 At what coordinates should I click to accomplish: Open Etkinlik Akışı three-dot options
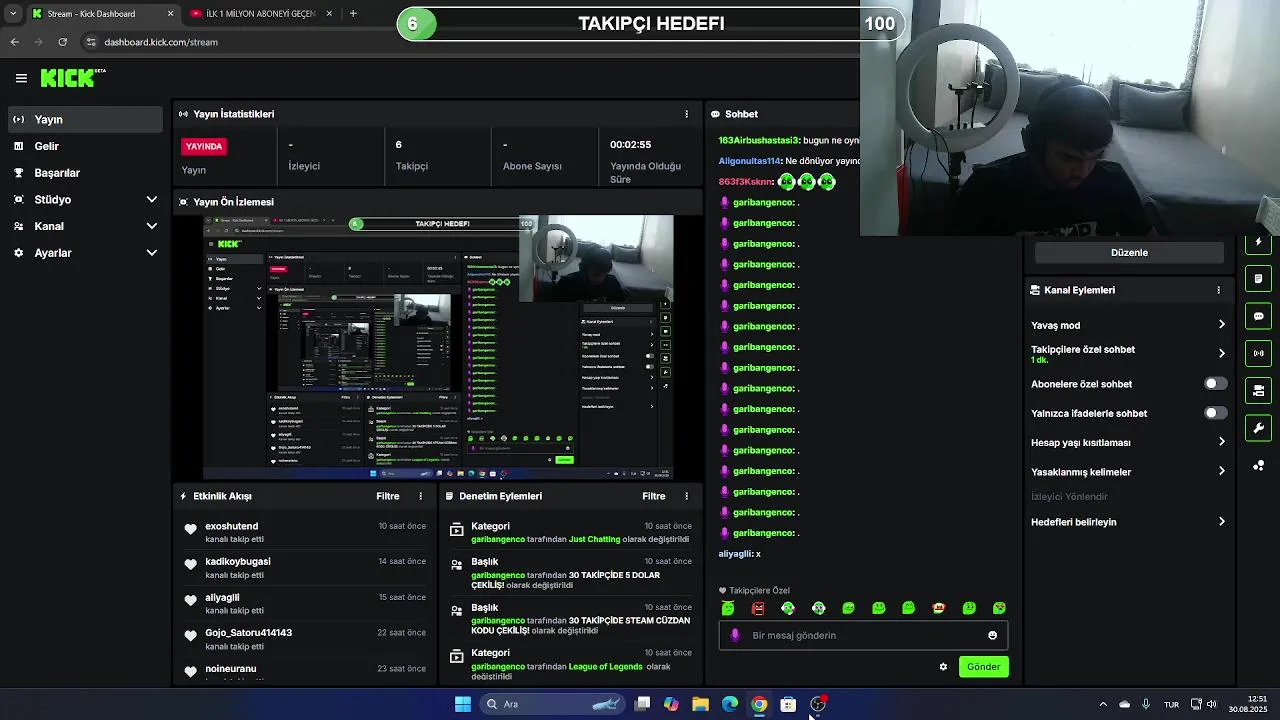420,496
